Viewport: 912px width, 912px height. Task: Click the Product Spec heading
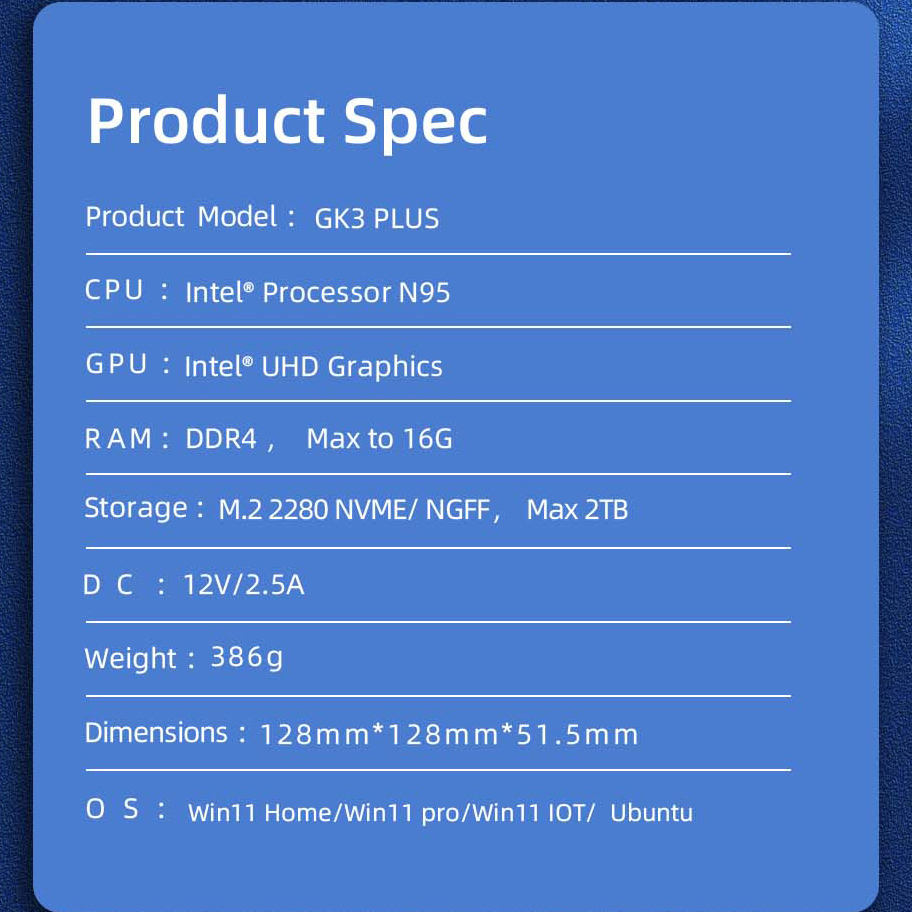287,123
